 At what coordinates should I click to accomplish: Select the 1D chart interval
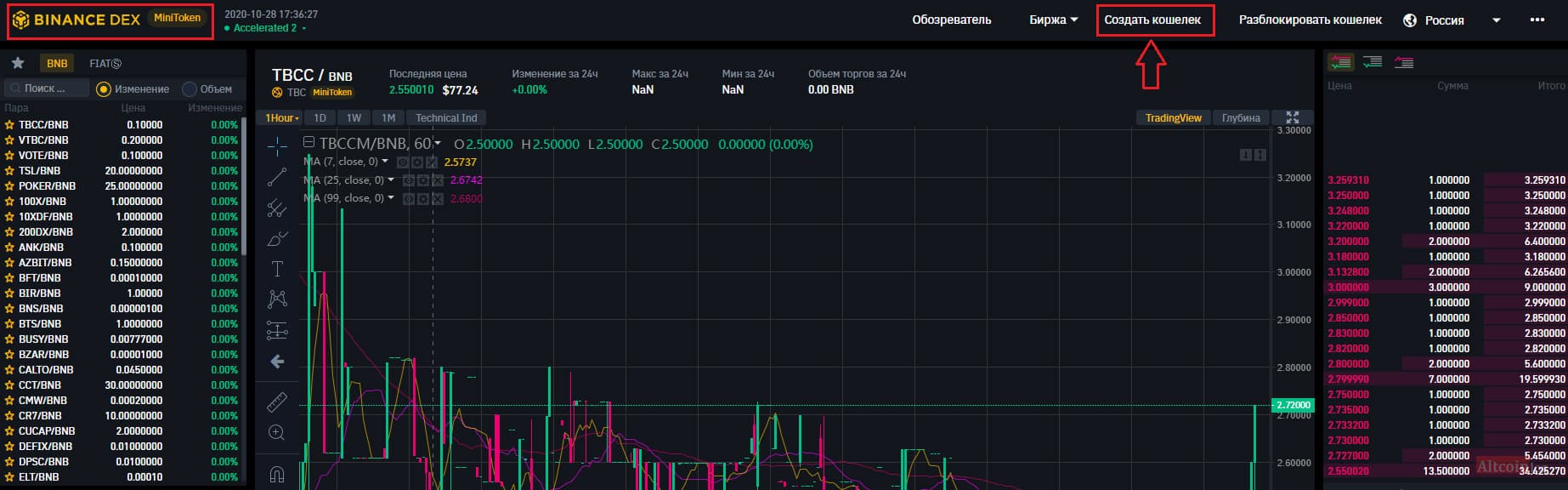pos(320,118)
